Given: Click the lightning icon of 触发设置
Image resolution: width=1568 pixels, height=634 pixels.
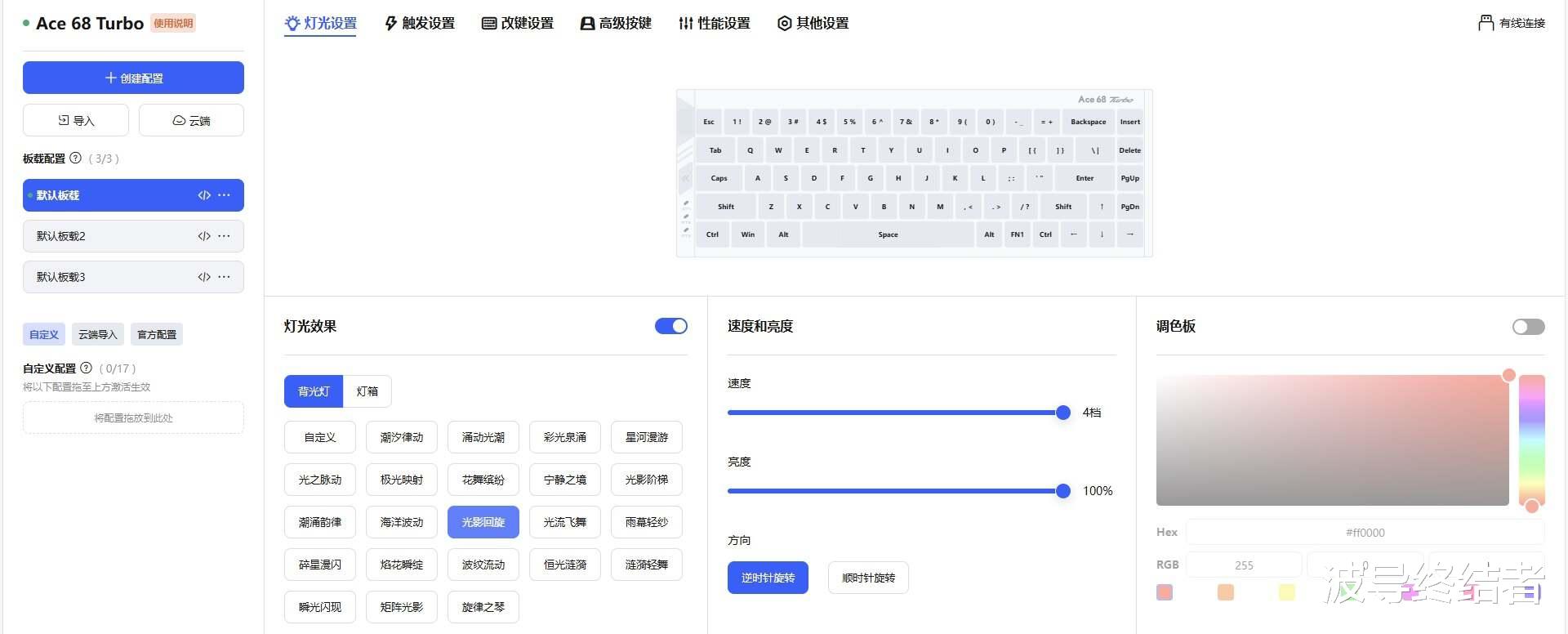Looking at the screenshot, I should 391,23.
